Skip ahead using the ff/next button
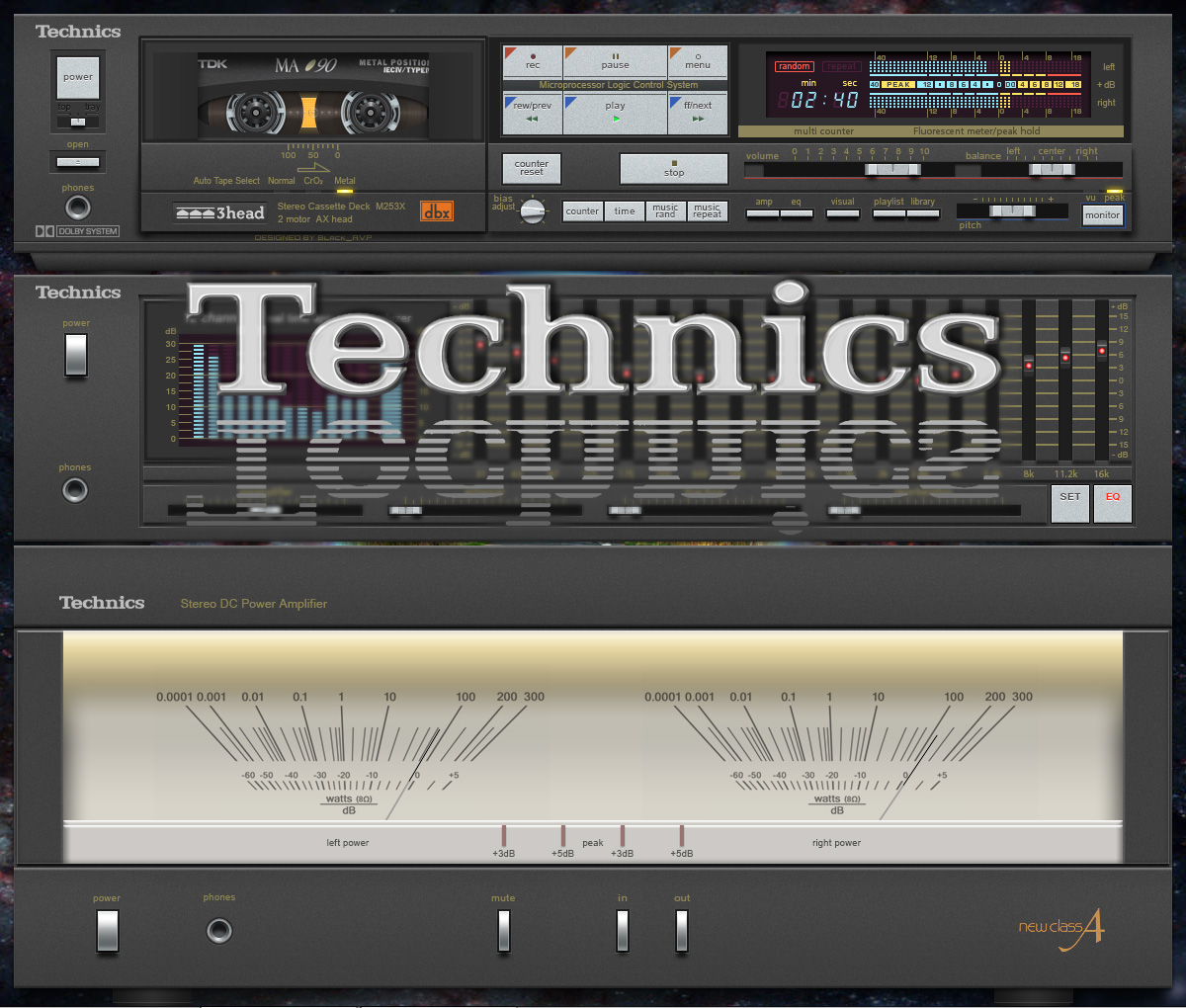Image resolution: width=1186 pixels, height=1008 pixels. (698, 113)
